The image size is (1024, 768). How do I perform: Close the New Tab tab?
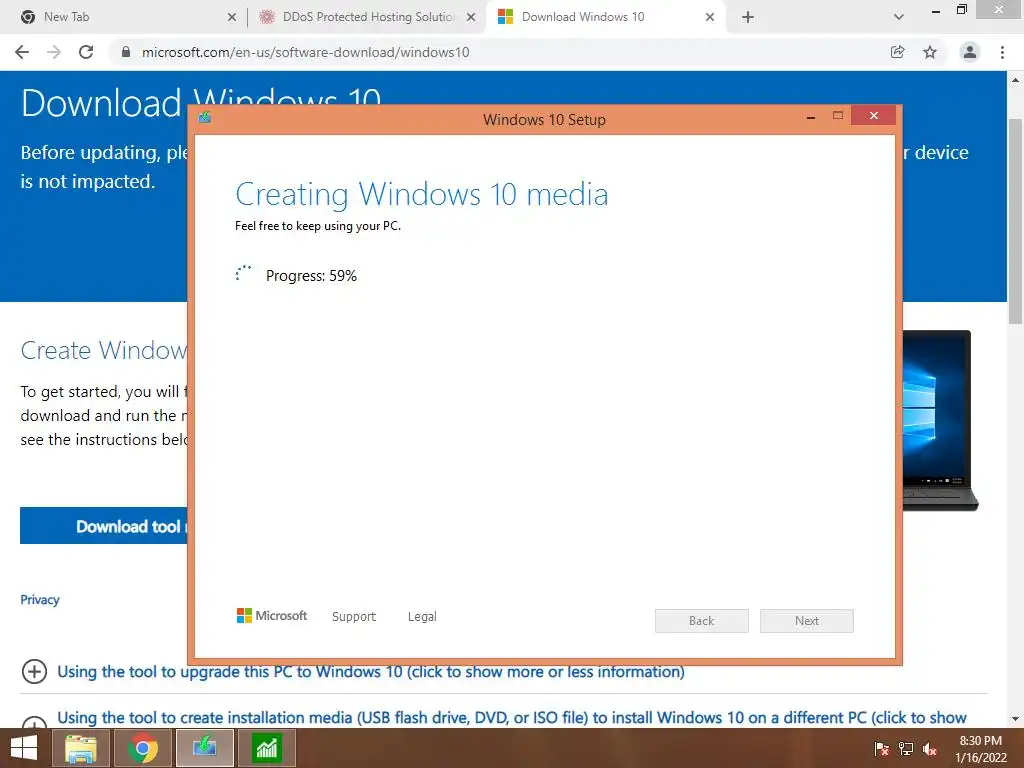tap(232, 17)
